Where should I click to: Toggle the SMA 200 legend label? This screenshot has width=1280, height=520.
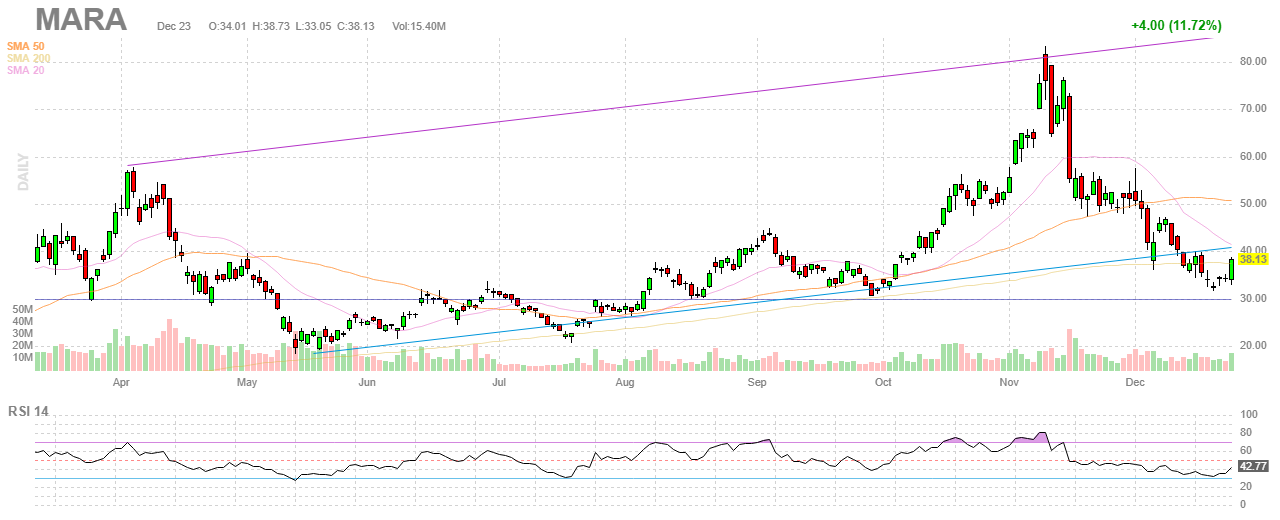click(x=28, y=58)
